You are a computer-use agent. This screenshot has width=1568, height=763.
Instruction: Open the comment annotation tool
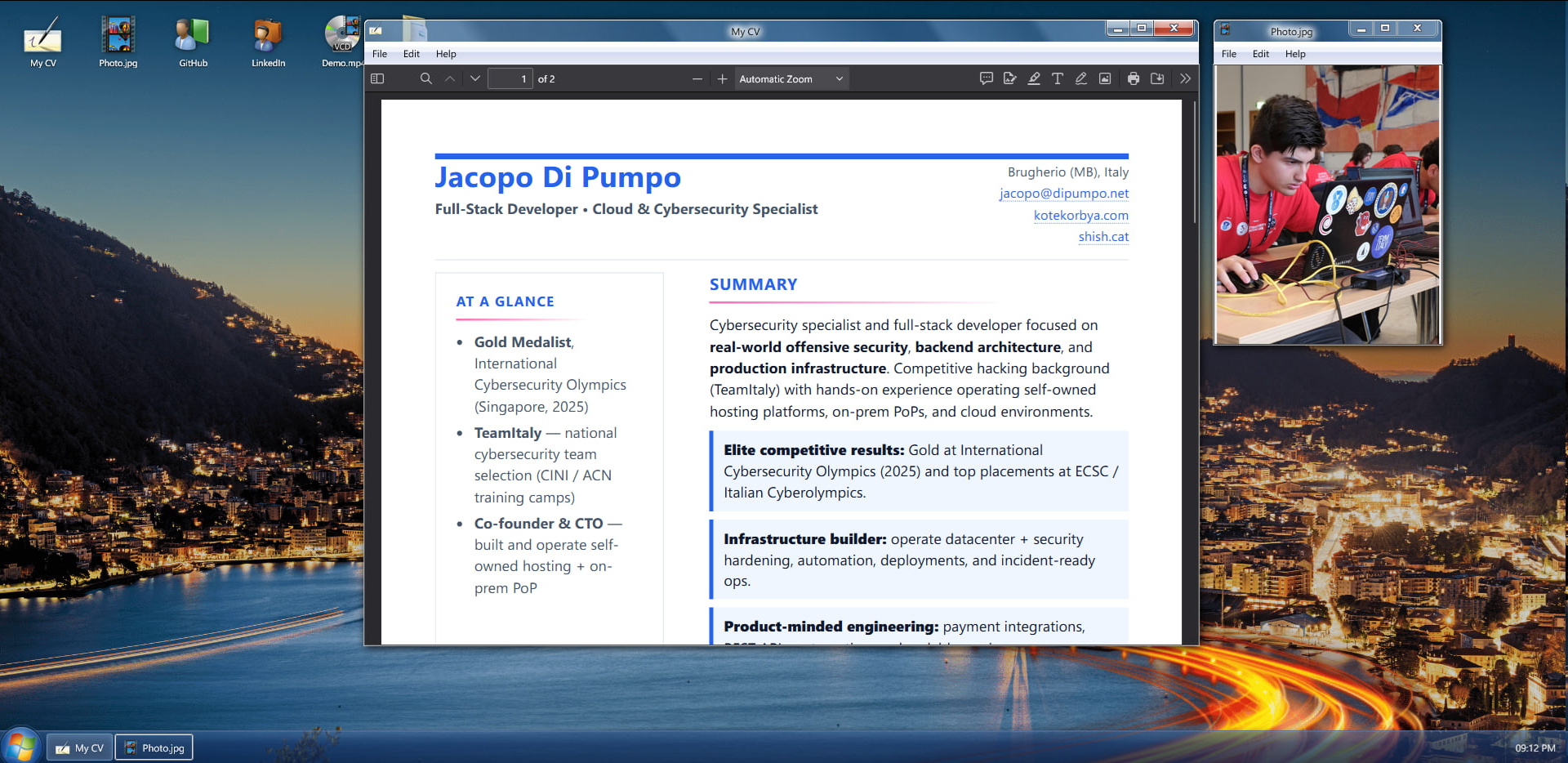click(987, 78)
